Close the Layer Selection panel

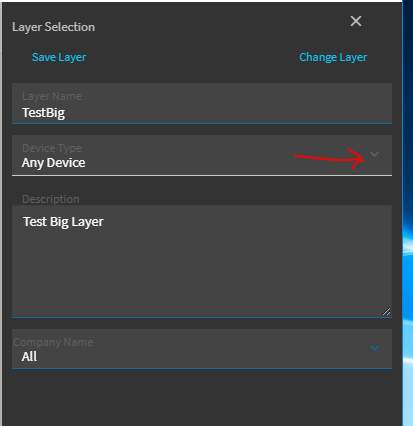coord(356,21)
